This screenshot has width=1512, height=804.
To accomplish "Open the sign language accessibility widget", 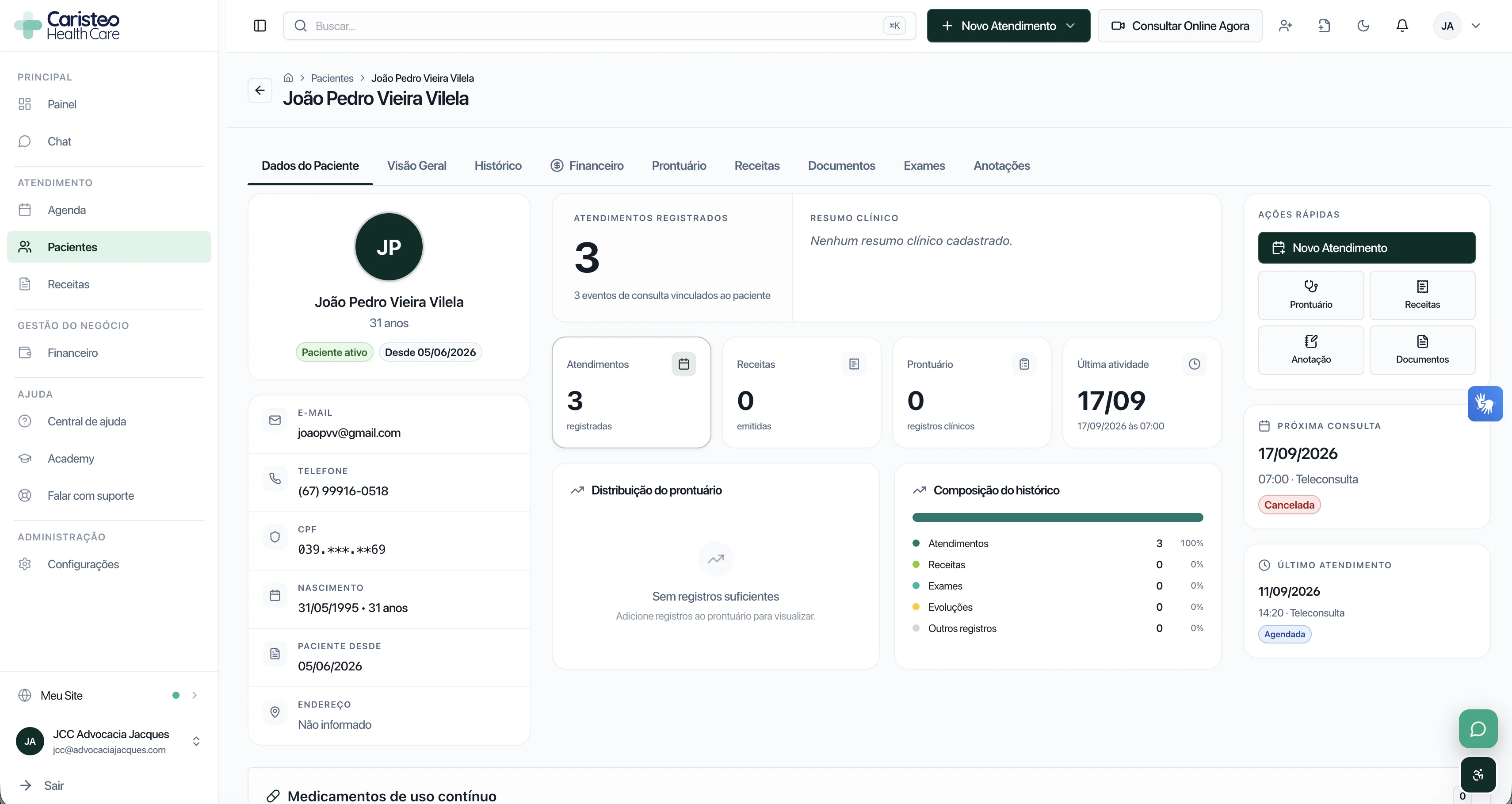I will pos(1485,403).
